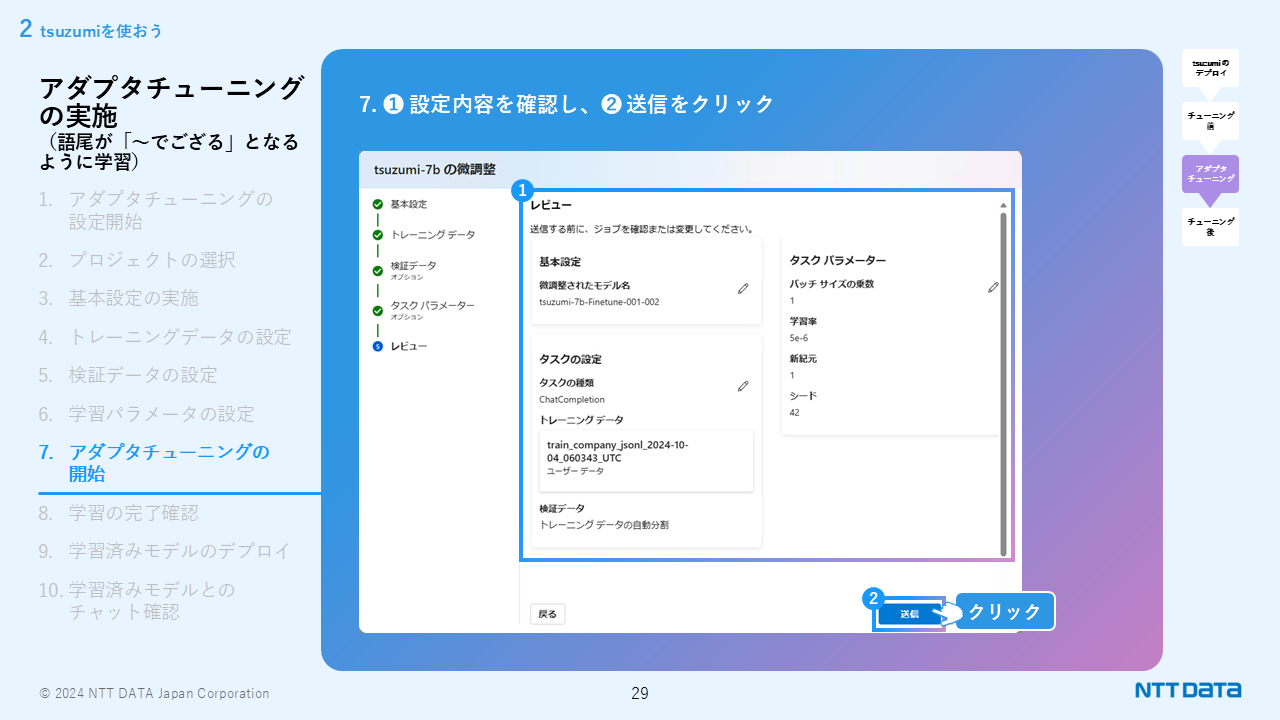Click the タスクの設定 card heading
1280x720 pixels.
pyautogui.click(x=570, y=359)
